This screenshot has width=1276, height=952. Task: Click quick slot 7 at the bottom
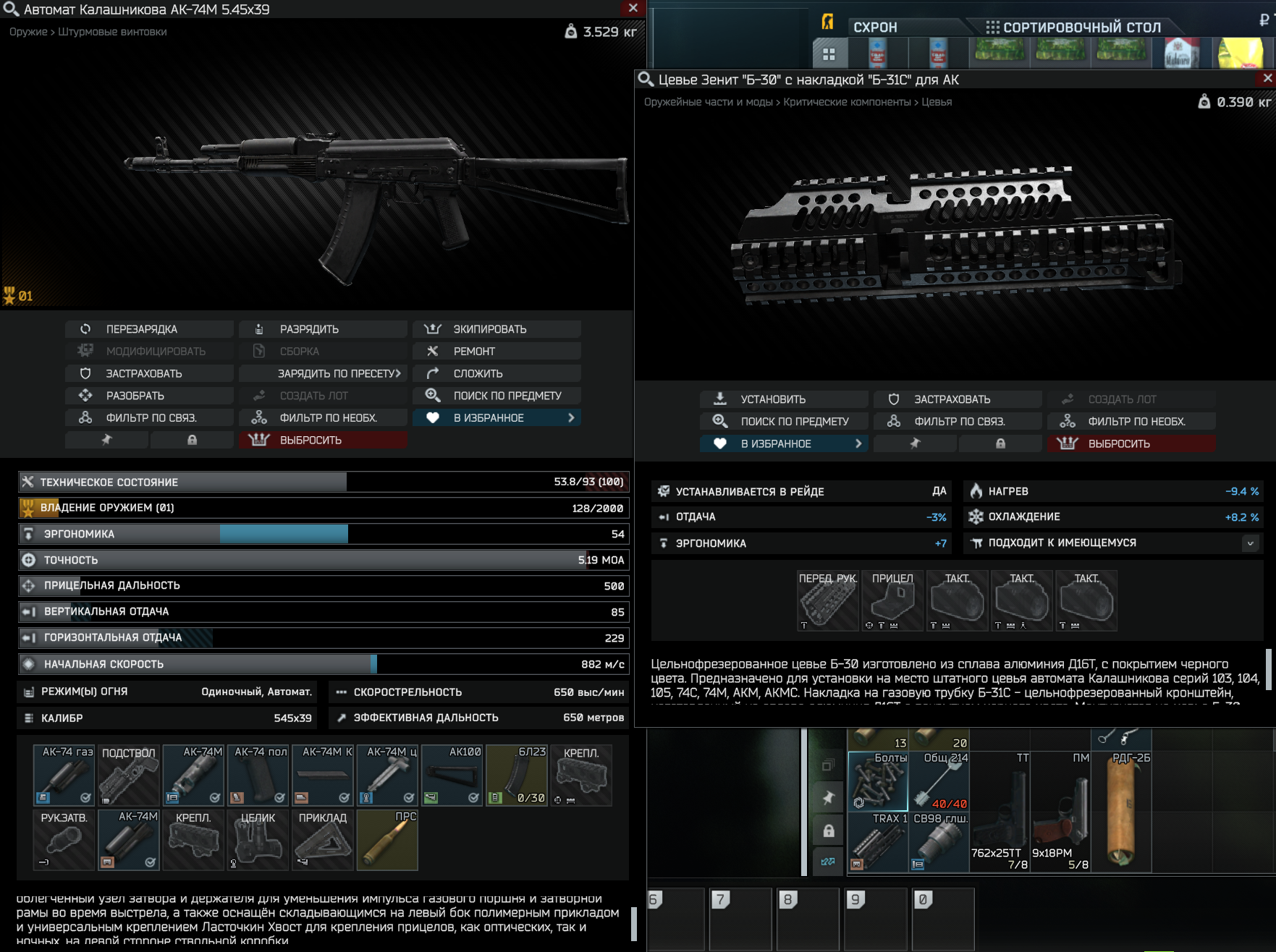(x=739, y=919)
